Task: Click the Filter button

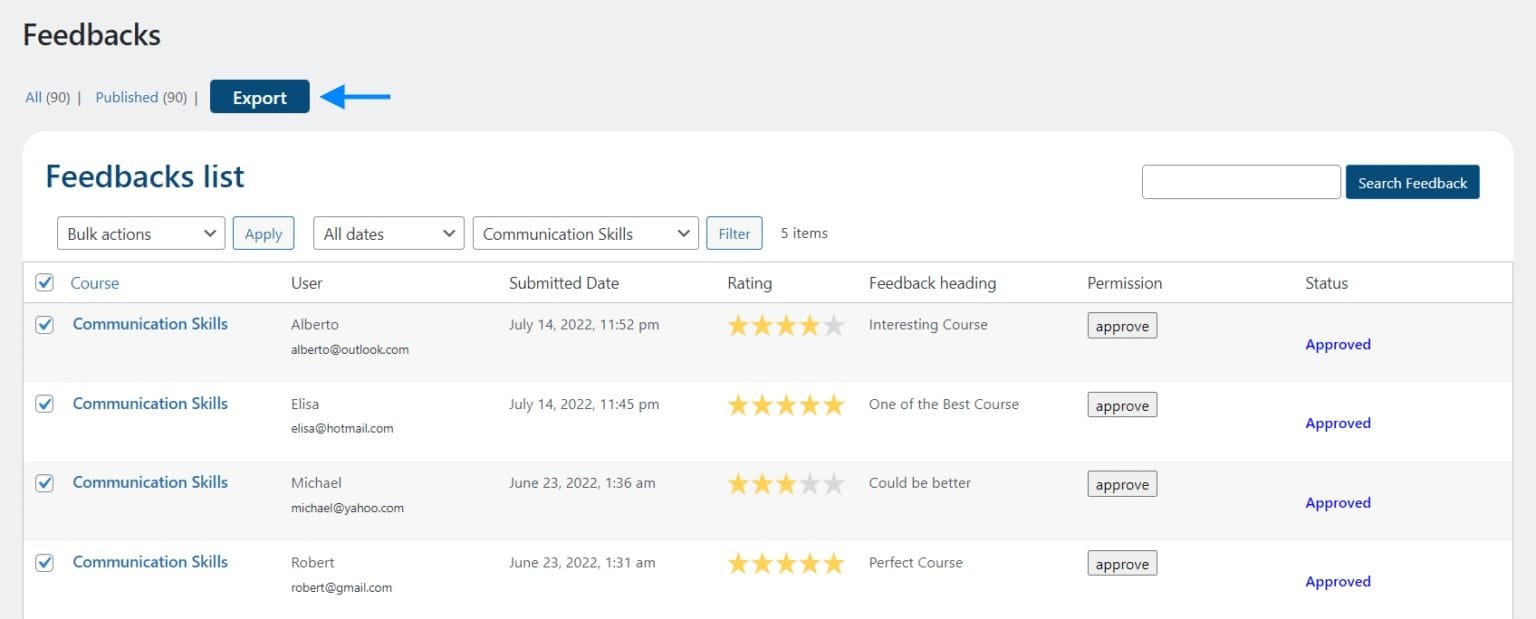Action: (734, 233)
